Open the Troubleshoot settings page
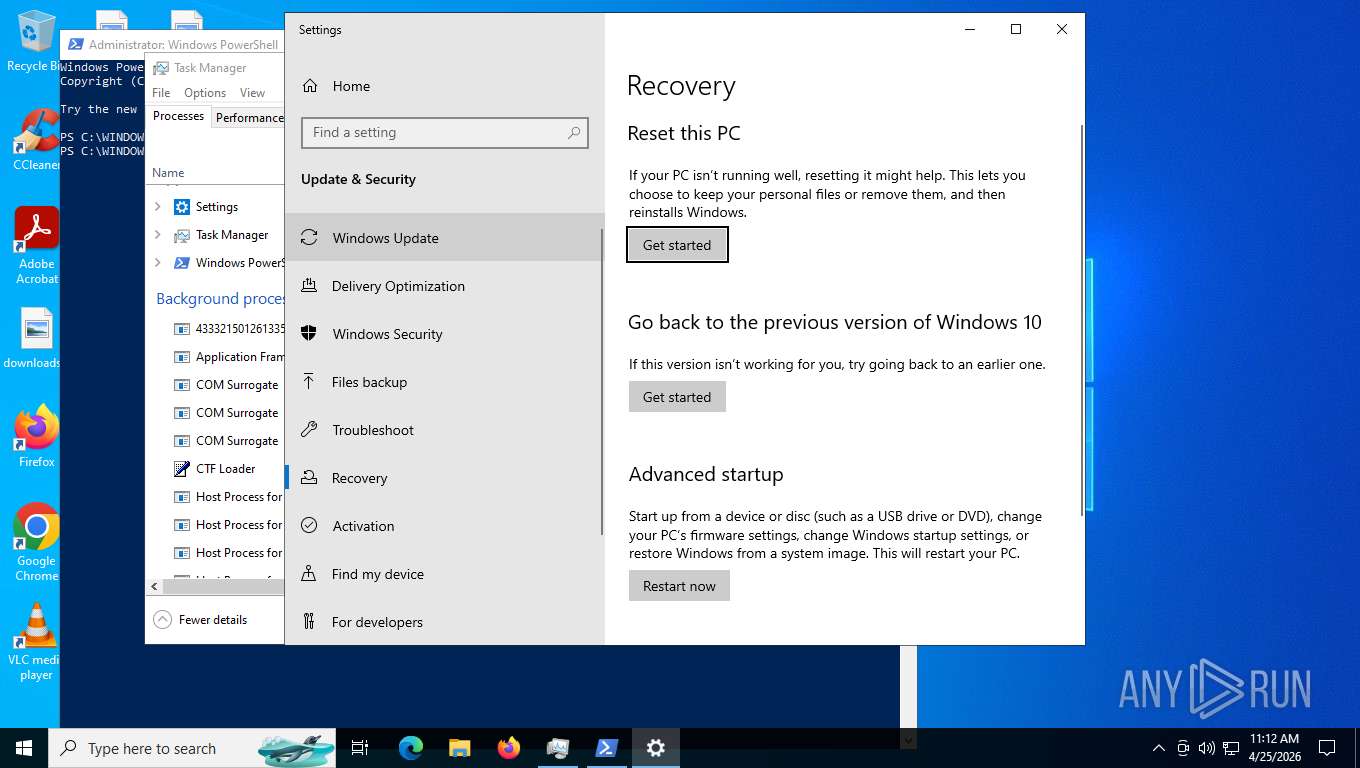 click(x=445, y=430)
